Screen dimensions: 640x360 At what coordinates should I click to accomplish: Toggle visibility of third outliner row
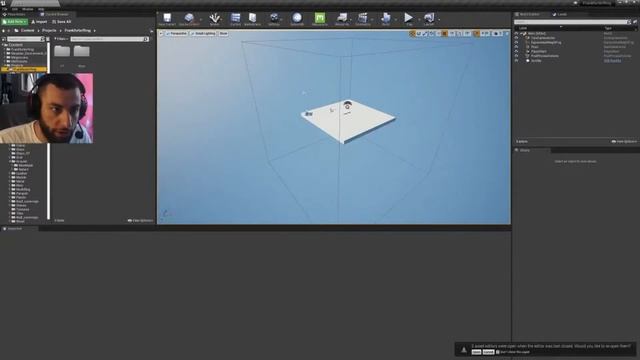click(x=516, y=42)
